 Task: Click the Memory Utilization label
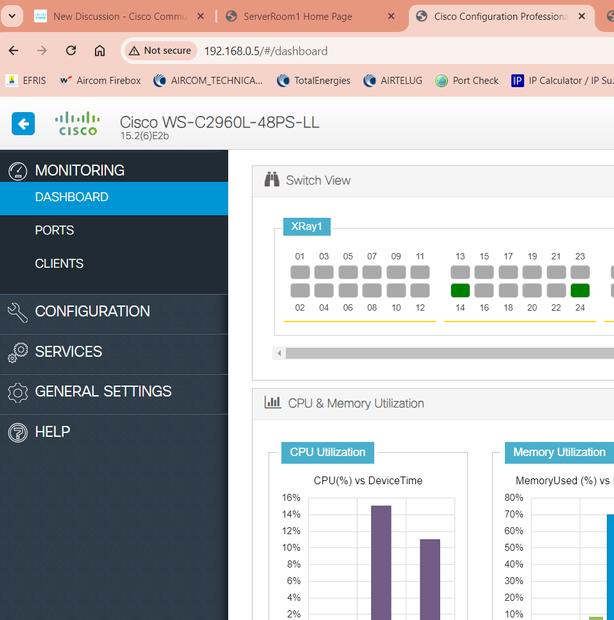coord(559,452)
